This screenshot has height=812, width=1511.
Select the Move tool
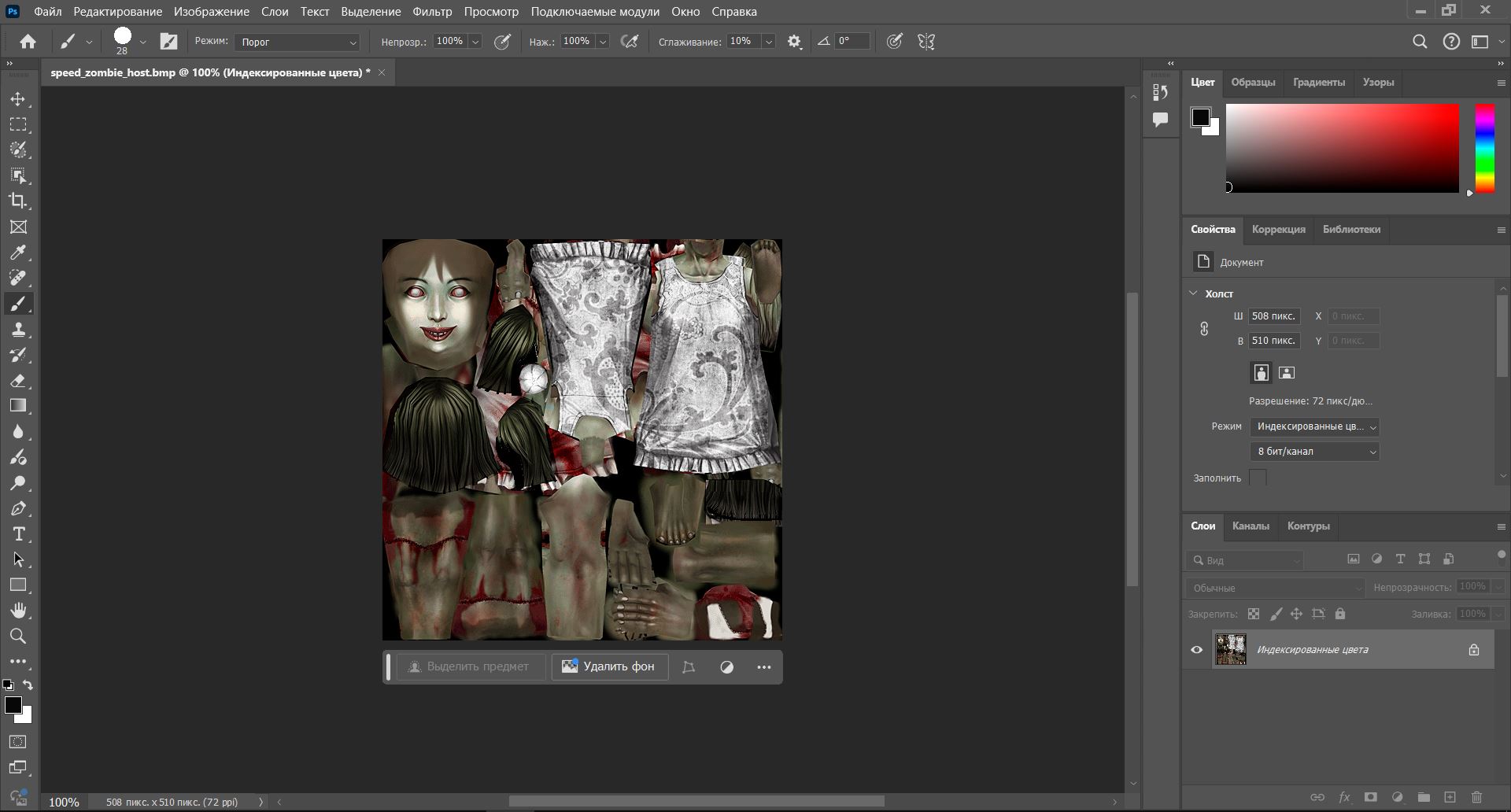(18, 99)
